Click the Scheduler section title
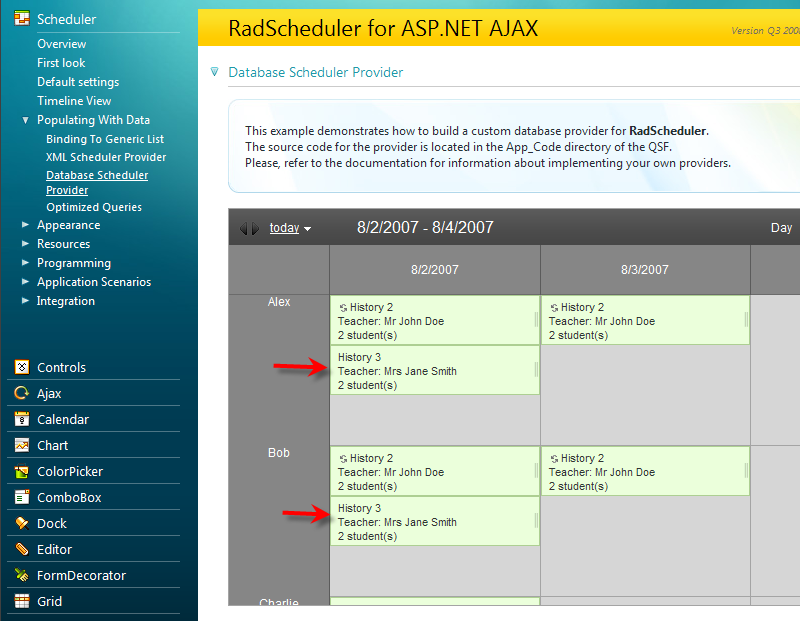The height and width of the screenshot is (621, 800). pyautogui.click(x=66, y=19)
